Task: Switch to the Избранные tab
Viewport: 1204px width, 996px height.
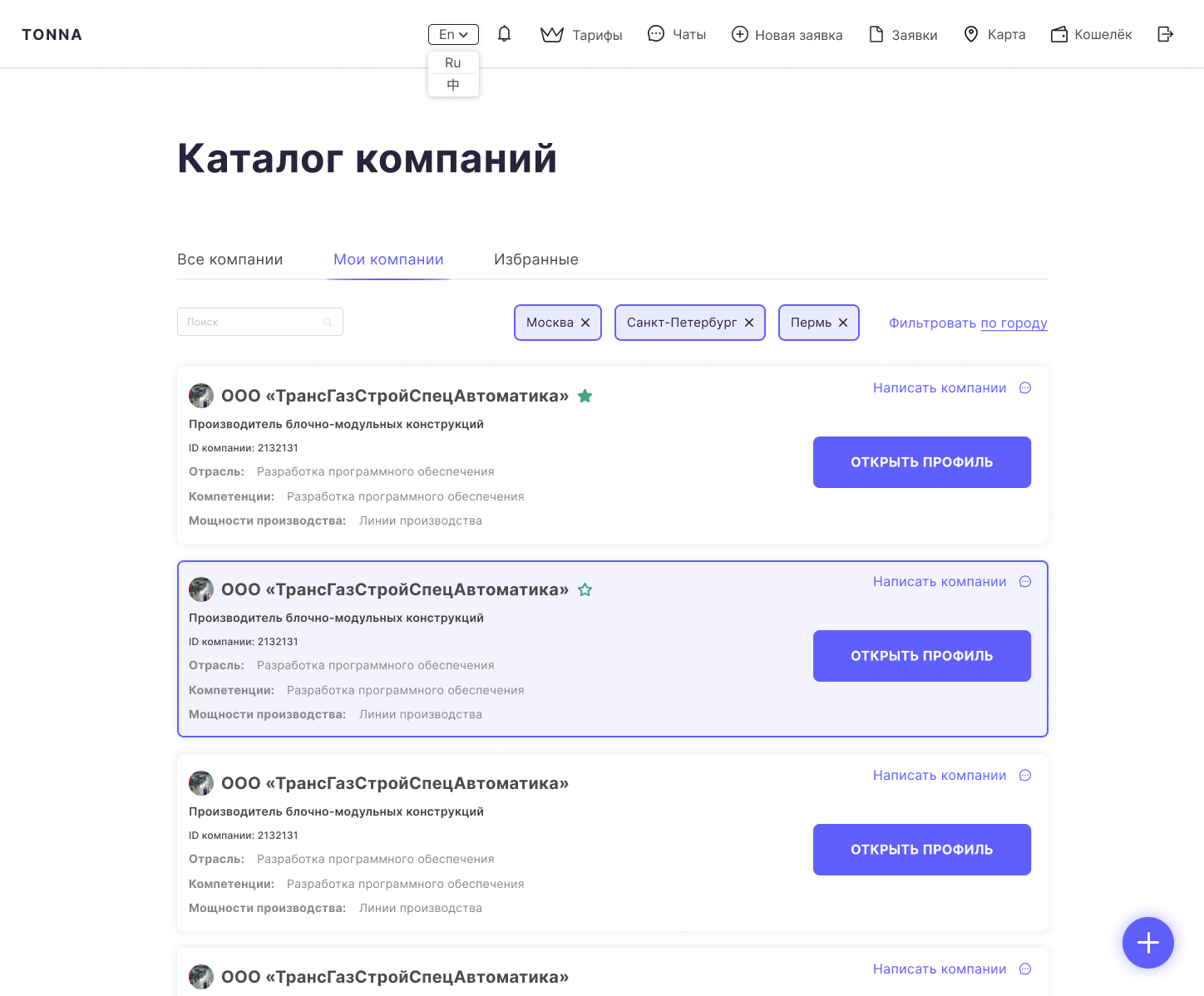Action: pyautogui.click(x=535, y=259)
